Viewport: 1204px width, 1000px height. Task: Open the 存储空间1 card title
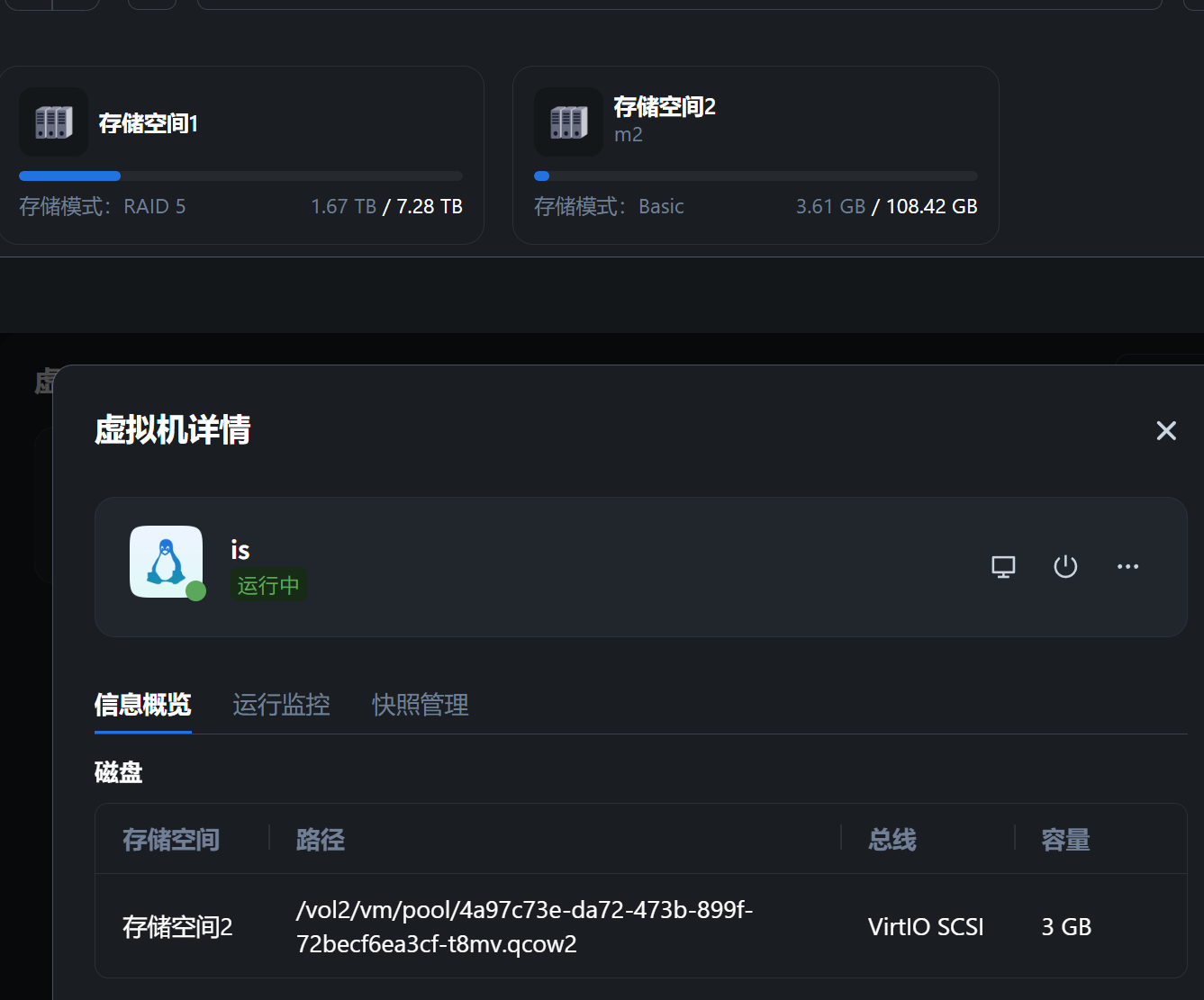(149, 123)
